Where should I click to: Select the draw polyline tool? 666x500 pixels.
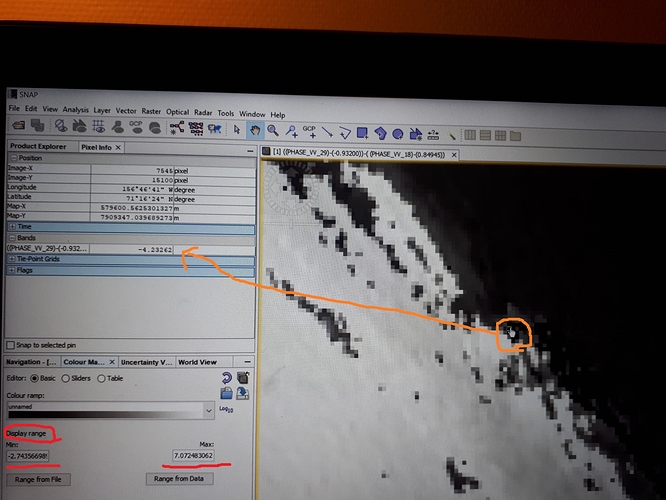[x=345, y=133]
